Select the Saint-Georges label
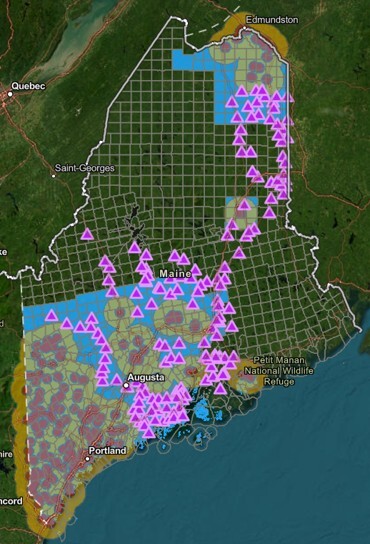Viewport: 370px width, 544px height. coord(85,168)
